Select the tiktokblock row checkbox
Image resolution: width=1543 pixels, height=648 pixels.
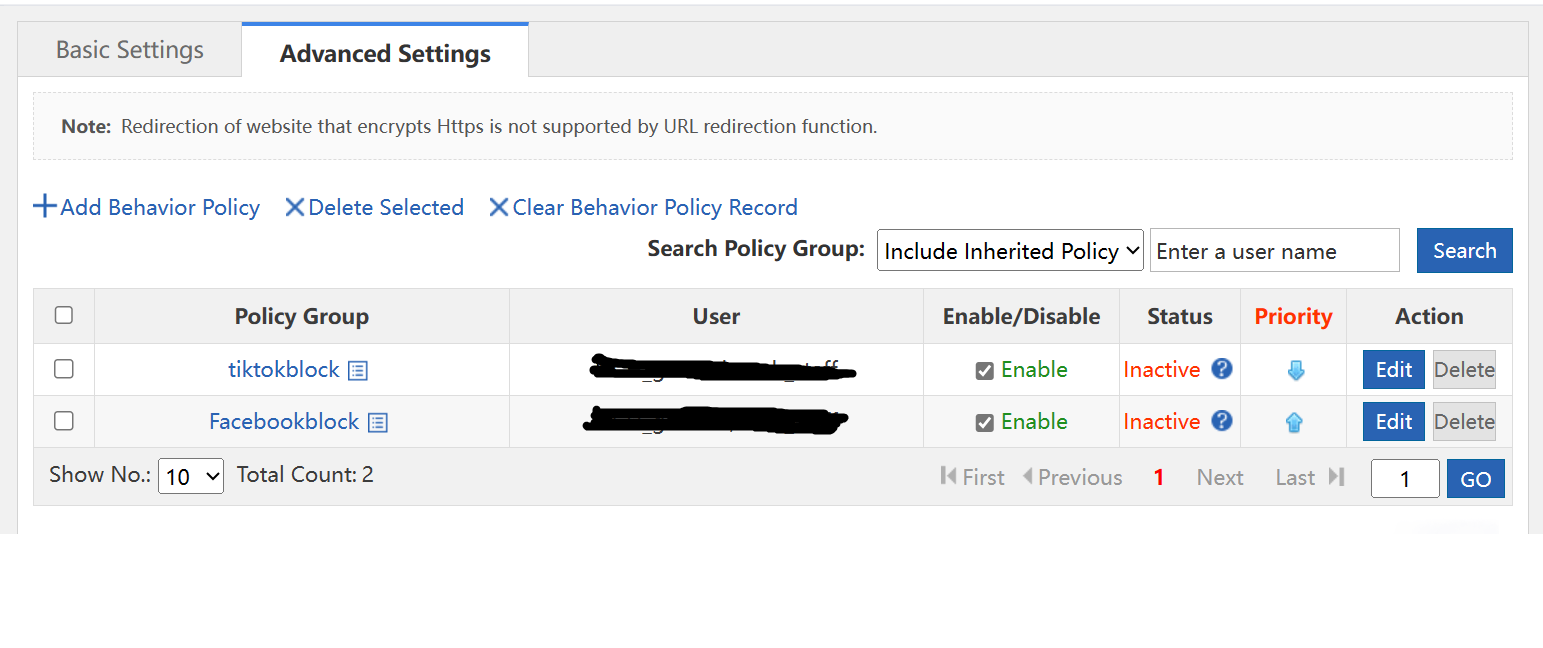(64, 369)
